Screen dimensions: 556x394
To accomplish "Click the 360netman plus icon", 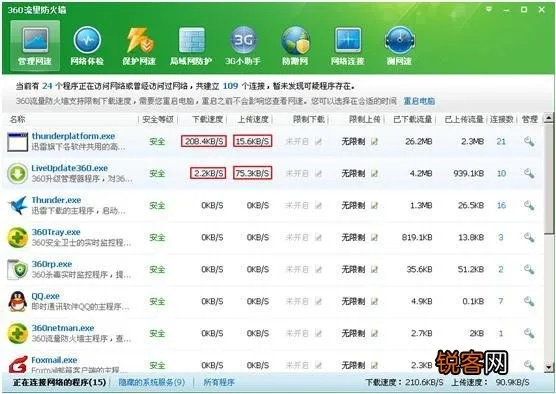I will 17,333.
